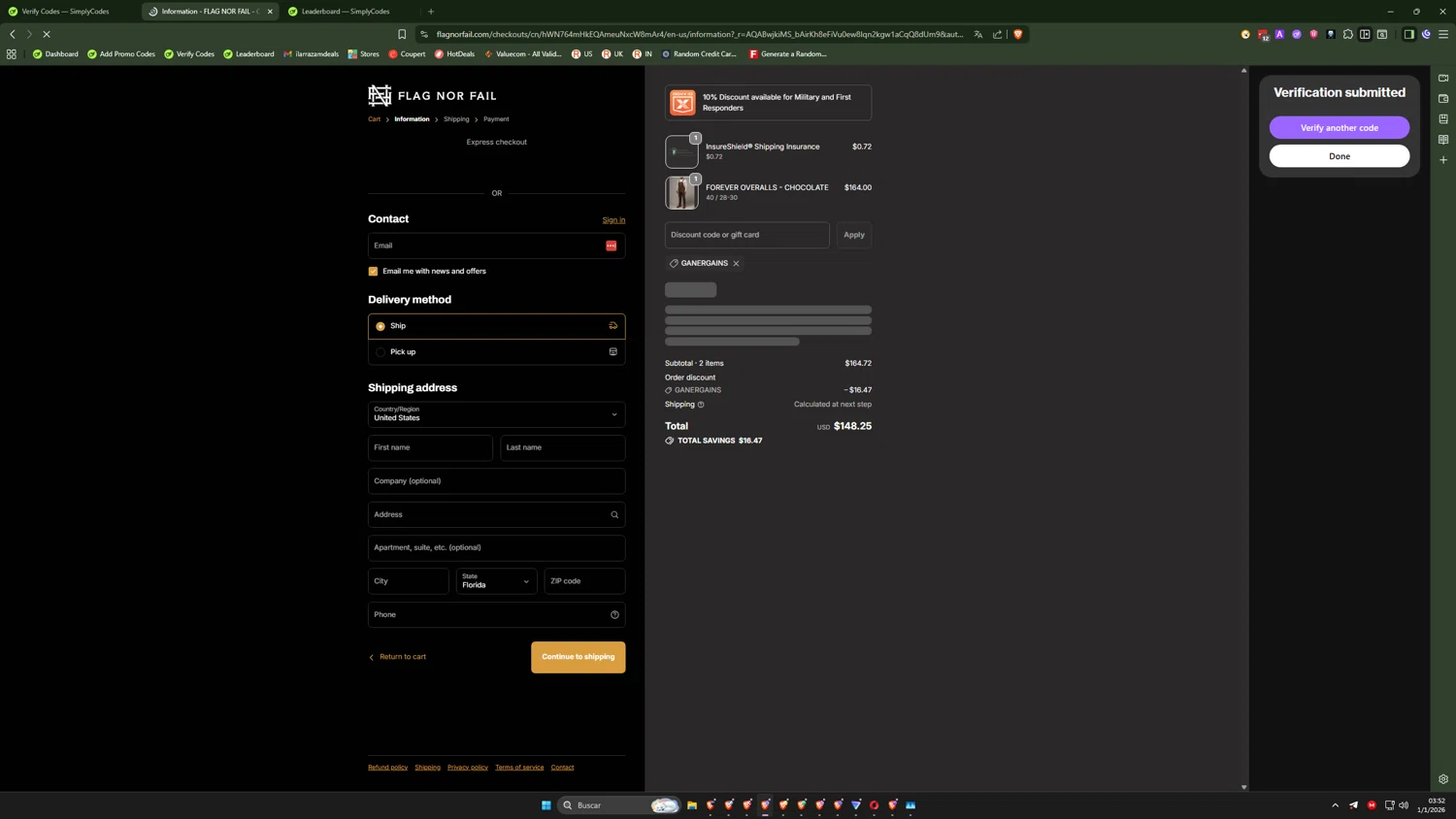Open a new browser tab

tap(431, 12)
